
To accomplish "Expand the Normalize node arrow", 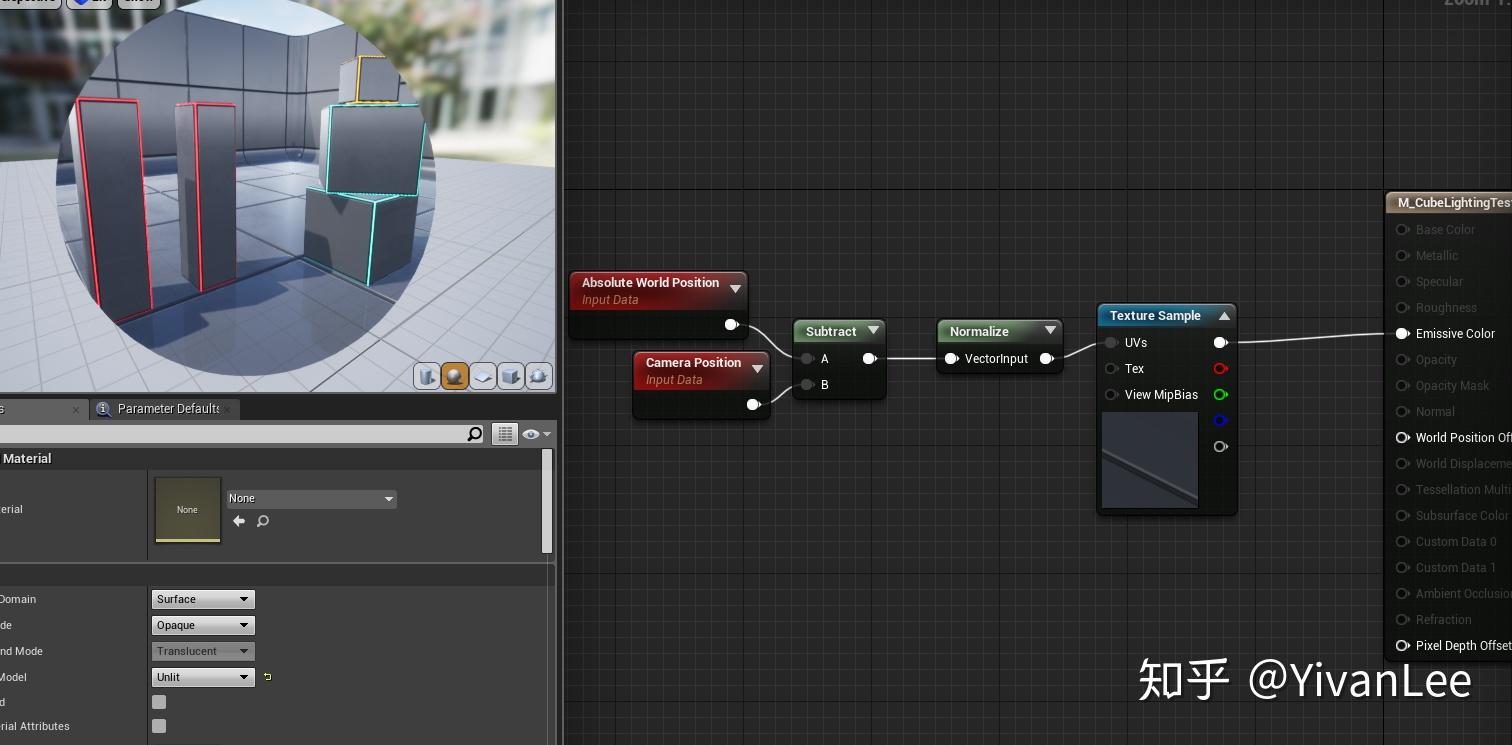I will pyautogui.click(x=1050, y=331).
